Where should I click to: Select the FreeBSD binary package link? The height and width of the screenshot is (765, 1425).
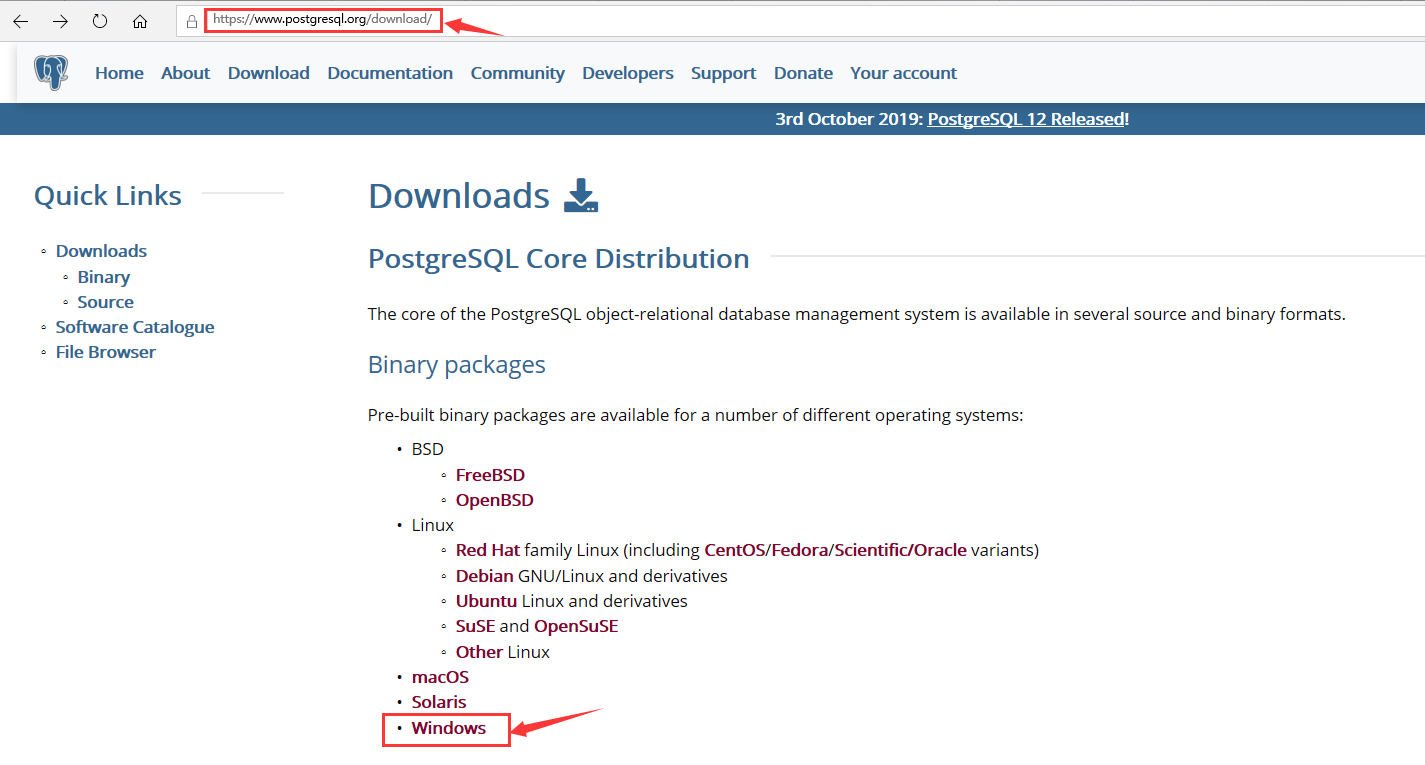pyautogui.click(x=490, y=475)
